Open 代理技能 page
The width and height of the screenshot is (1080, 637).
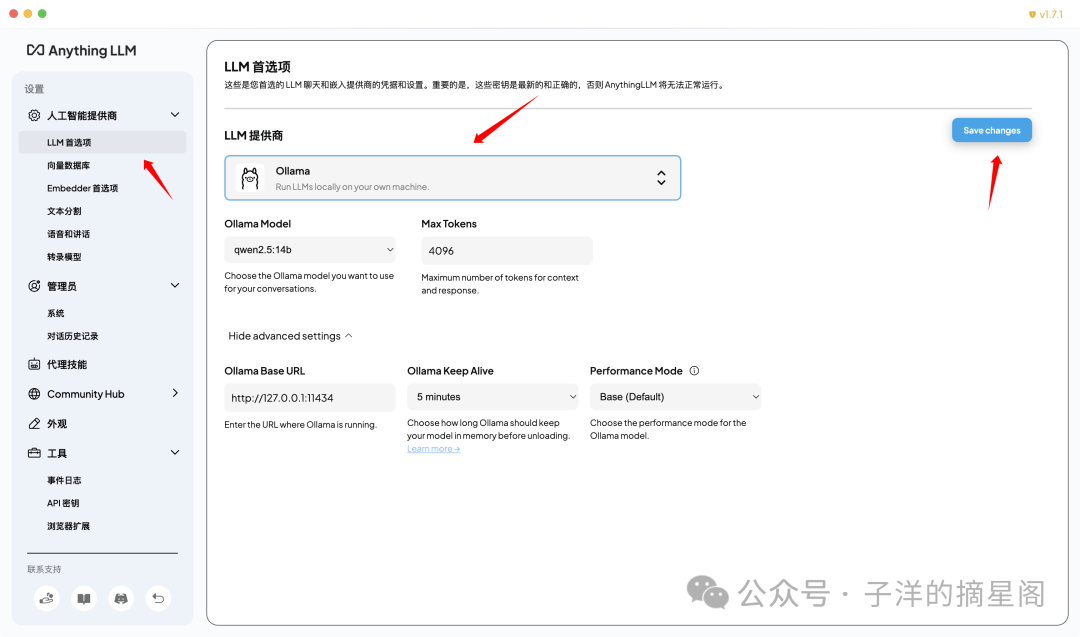[x=67, y=364]
